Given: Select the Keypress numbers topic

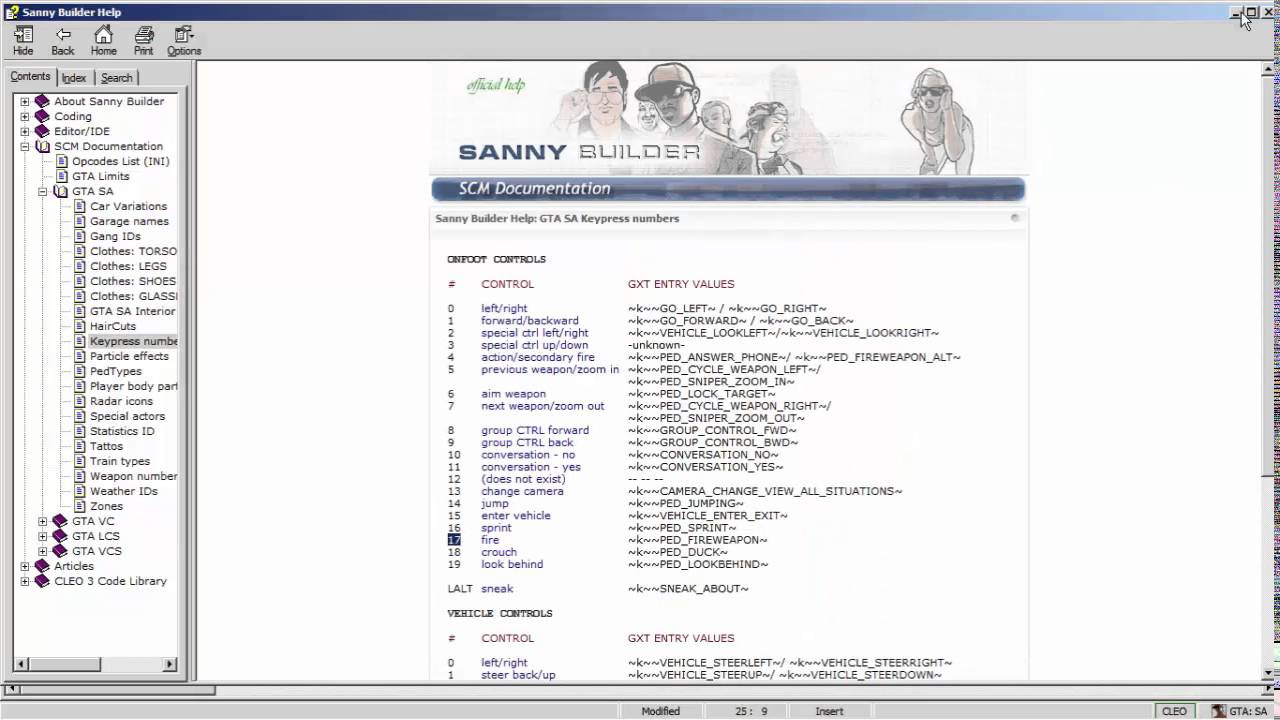Looking at the screenshot, I should click(133, 341).
